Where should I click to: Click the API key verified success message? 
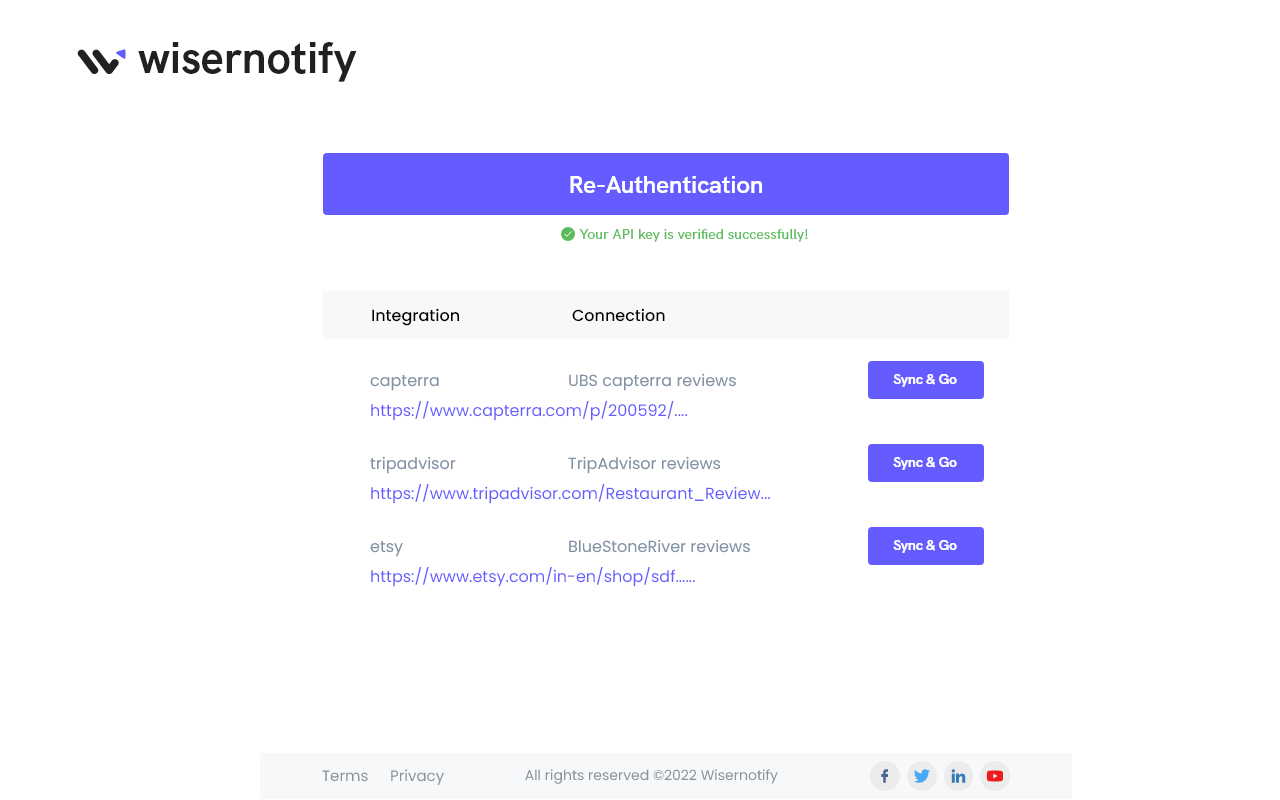tap(693, 234)
